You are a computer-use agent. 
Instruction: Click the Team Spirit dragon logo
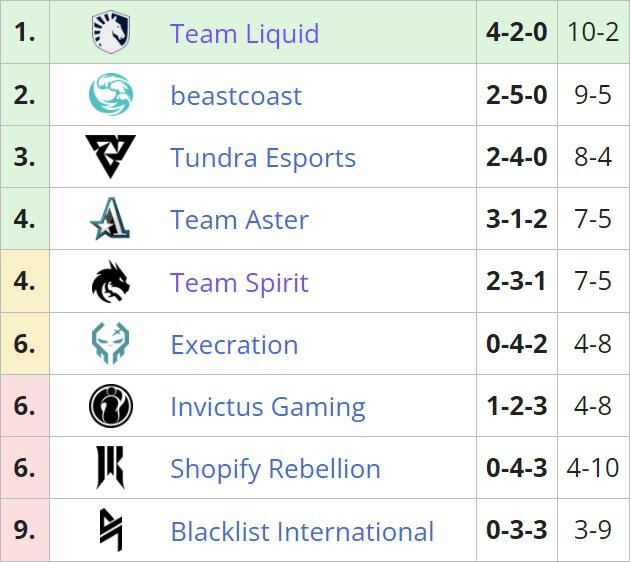(110, 282)
